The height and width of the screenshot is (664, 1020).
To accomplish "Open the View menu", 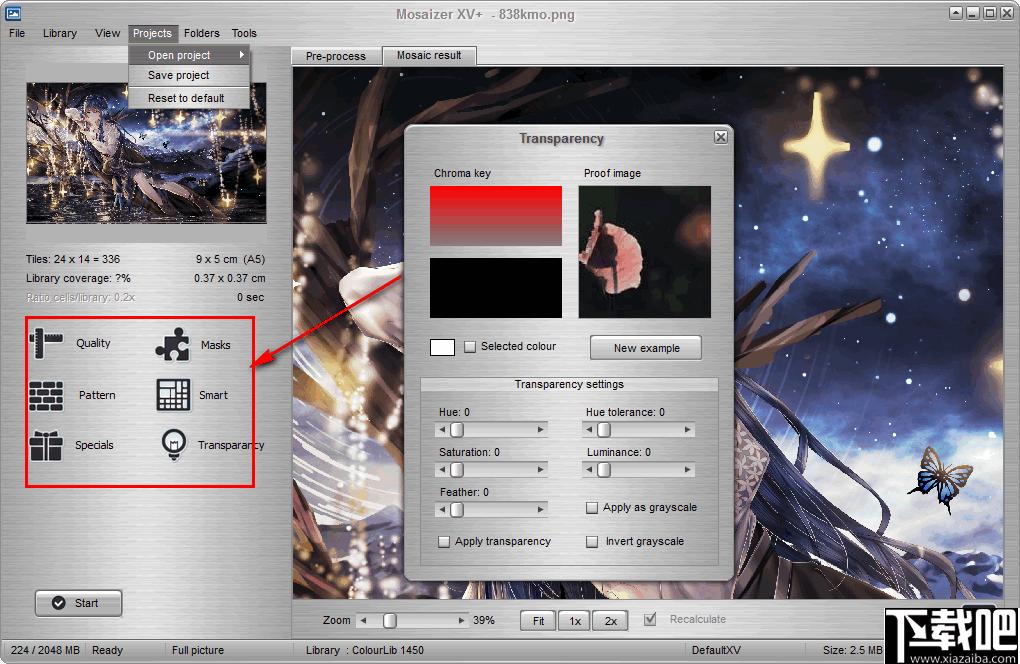I will (107, 33).
